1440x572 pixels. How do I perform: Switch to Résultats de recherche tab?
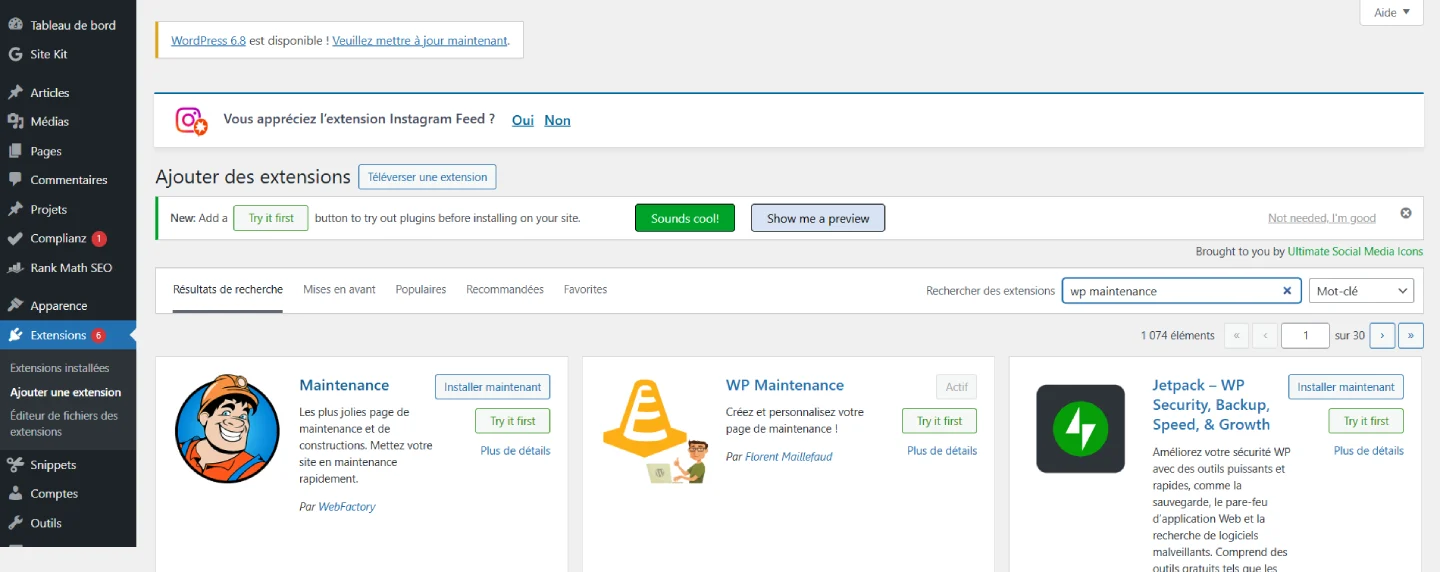228,290
